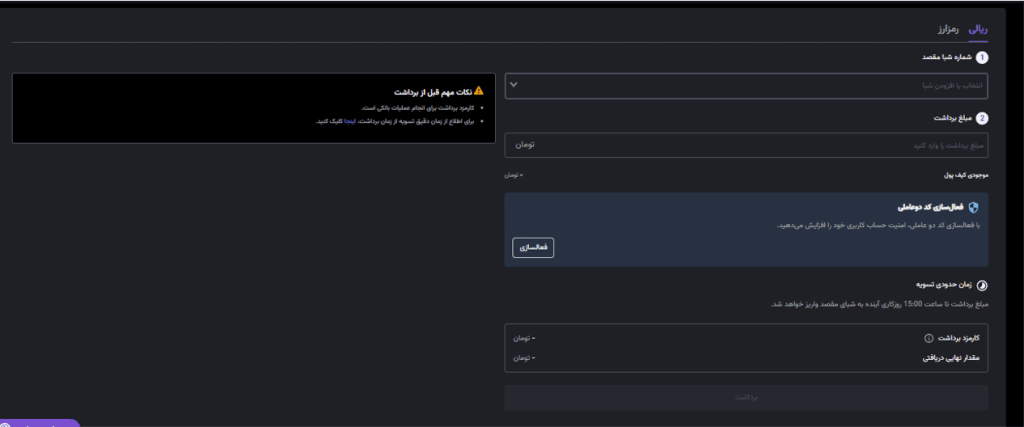Click the مبلغ برداشت step heading
The height and width of the screenshot is (427, 1024).
[x=953, y=118]
